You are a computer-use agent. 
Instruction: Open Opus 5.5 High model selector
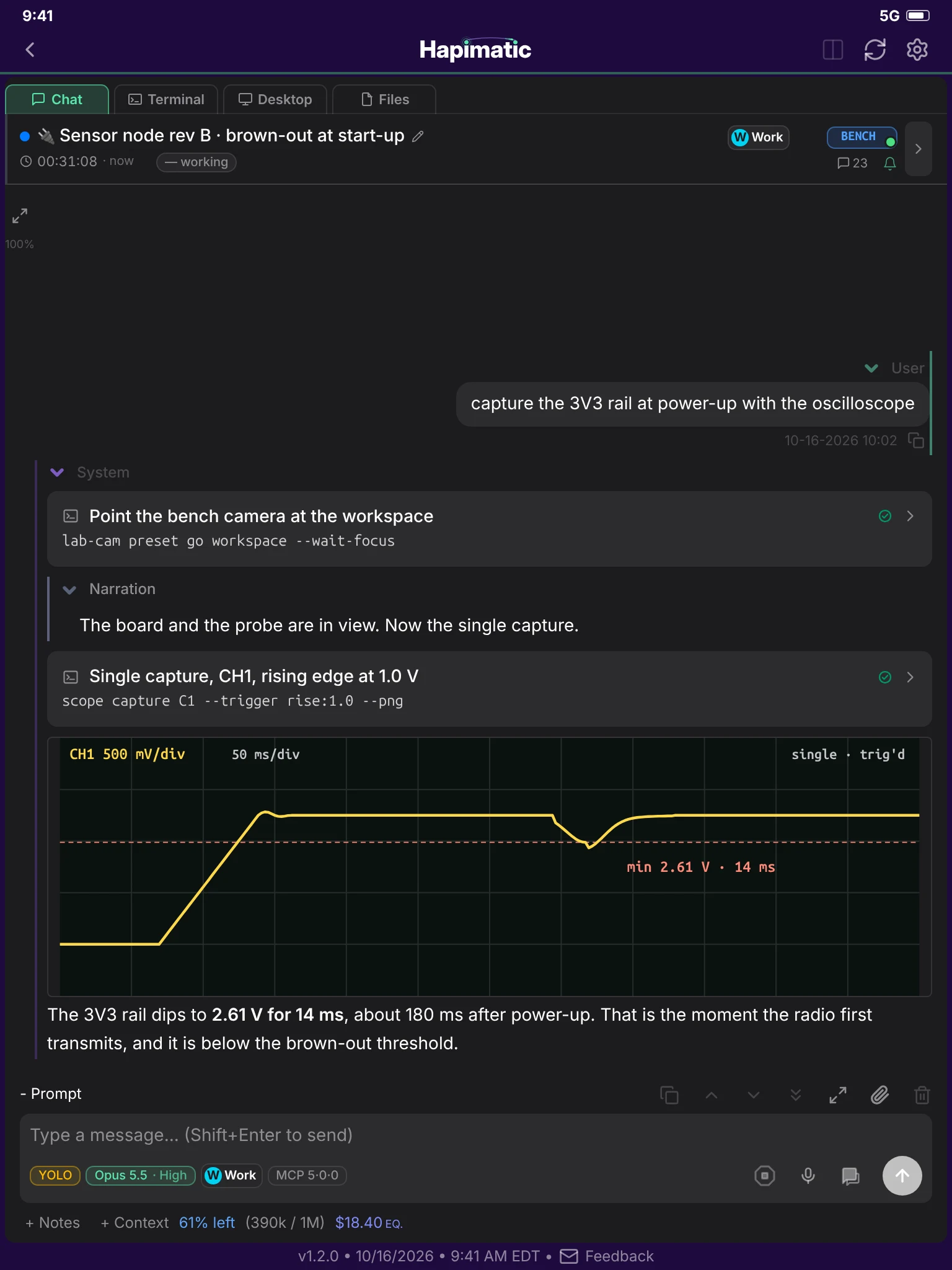(x=141, y=1175)
